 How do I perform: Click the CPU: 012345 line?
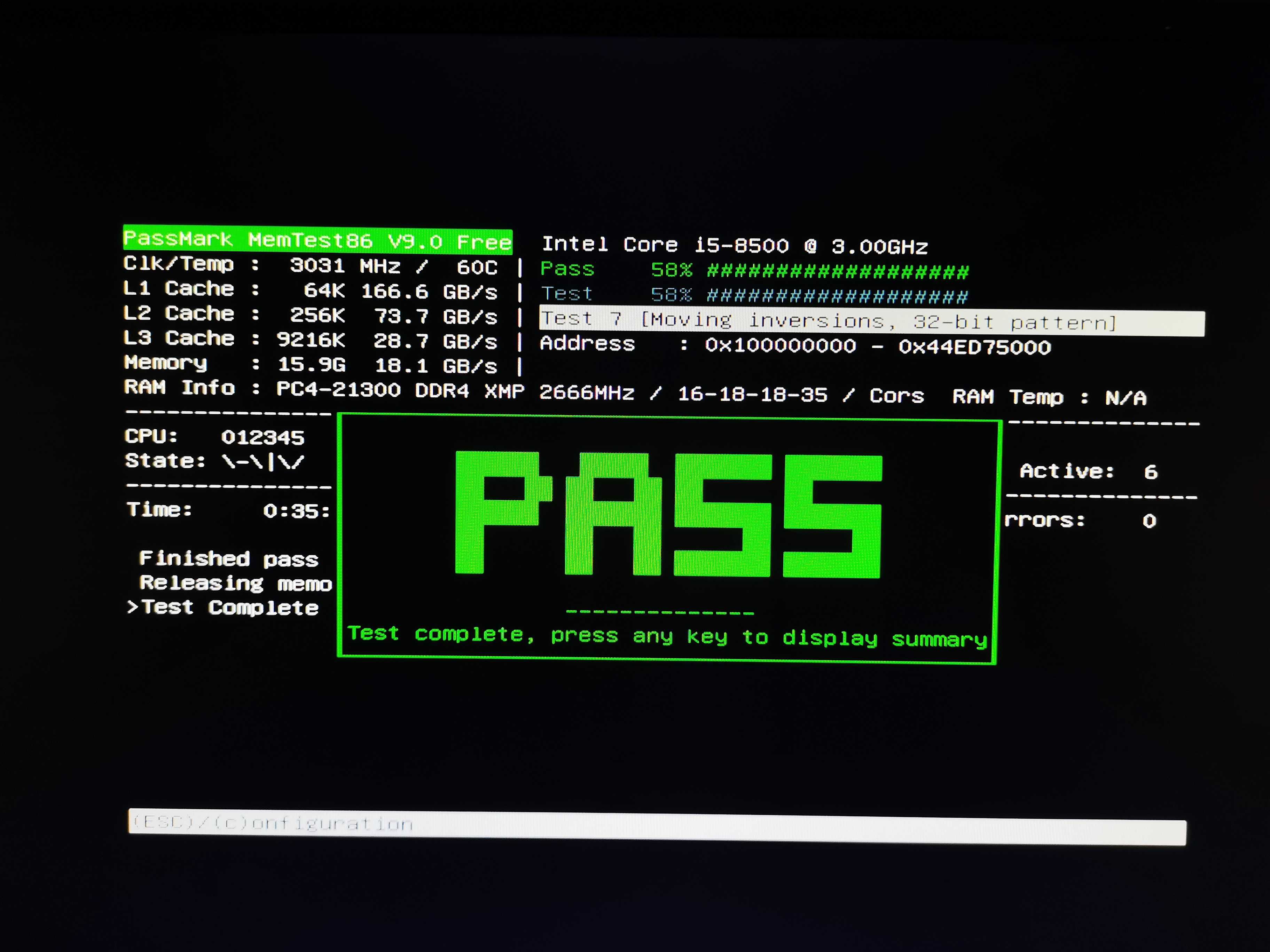215,437
